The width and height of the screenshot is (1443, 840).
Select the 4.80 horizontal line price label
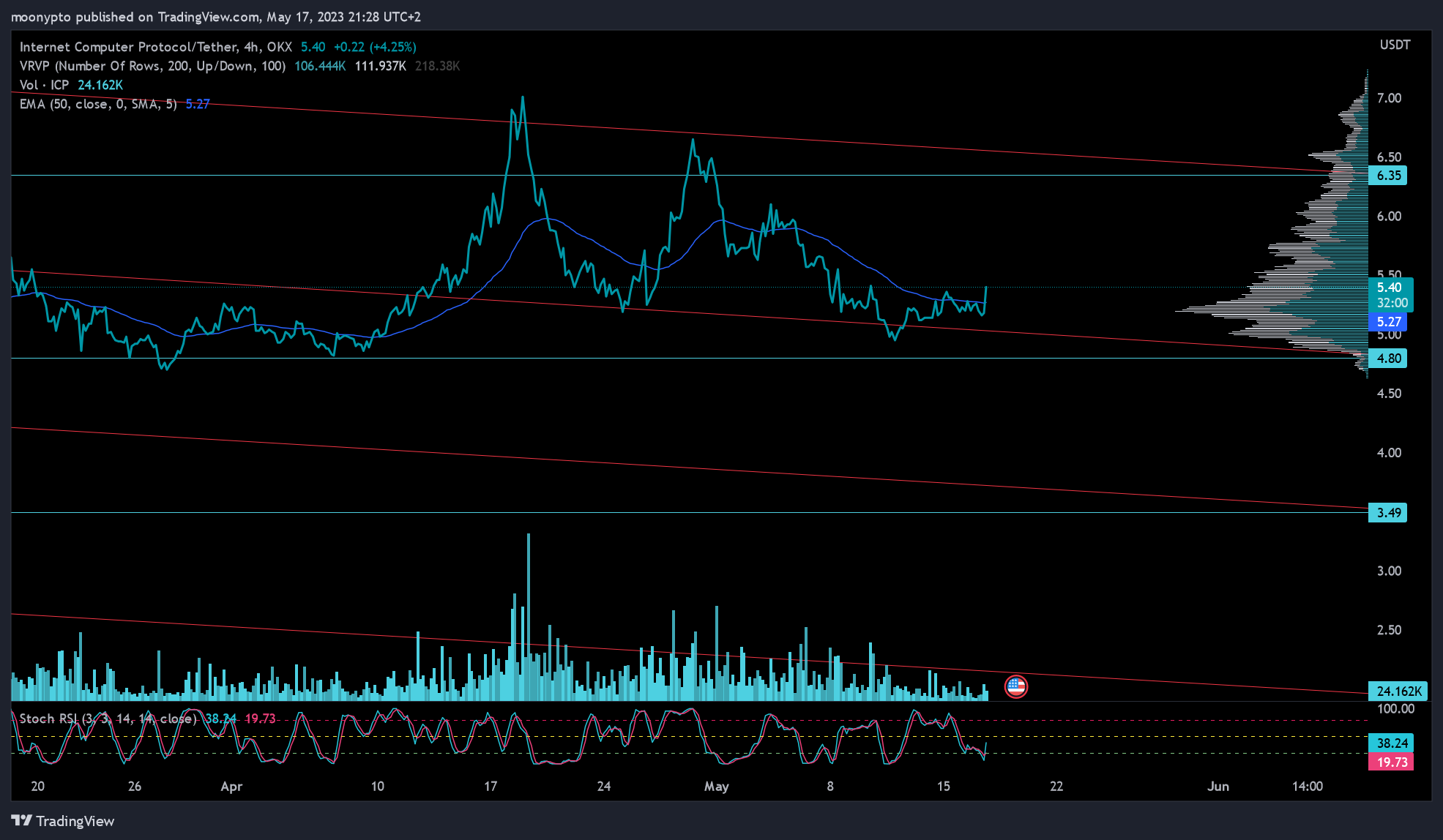coord(1387,359)
